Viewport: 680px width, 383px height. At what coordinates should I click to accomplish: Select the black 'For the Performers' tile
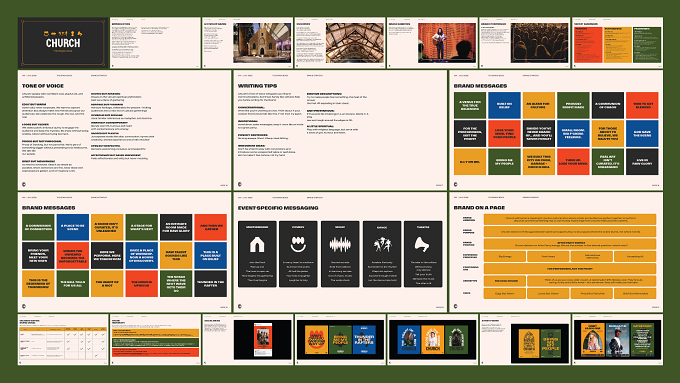[470, 134]
